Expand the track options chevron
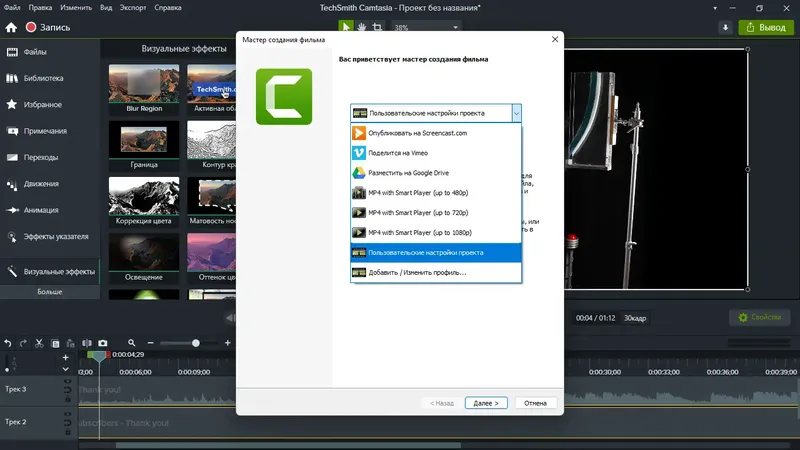This screenshot has height=450, width=800. point(65,369)
